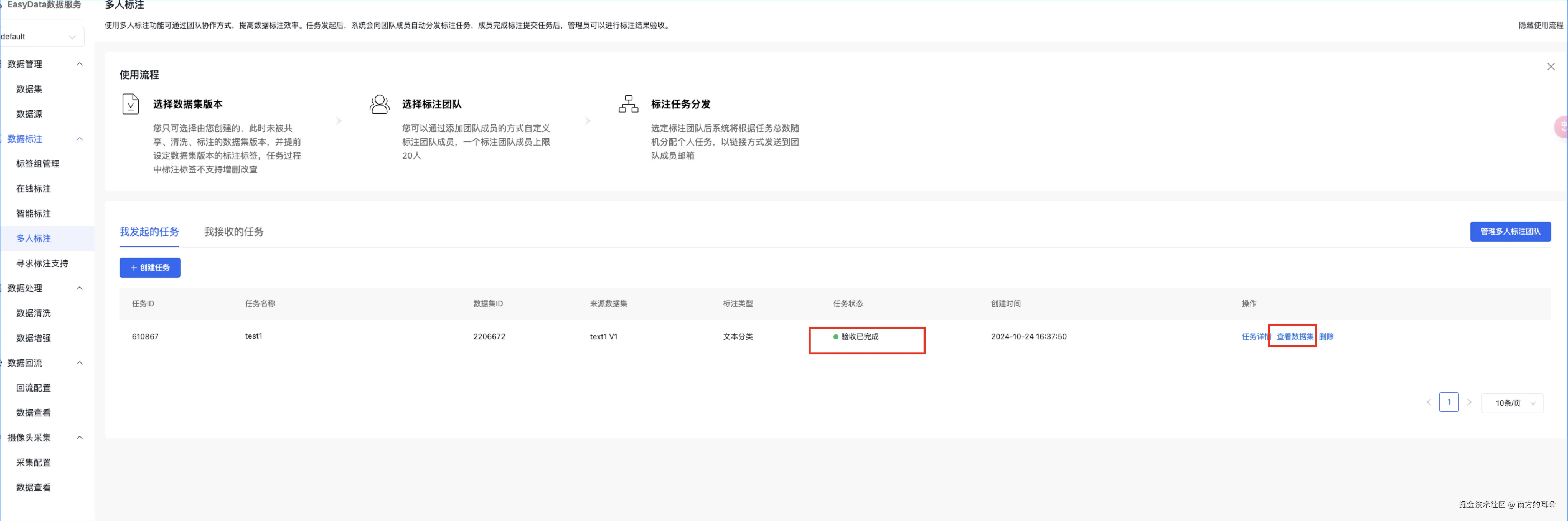Go to next page arrow

click(x=1469, y=402)
